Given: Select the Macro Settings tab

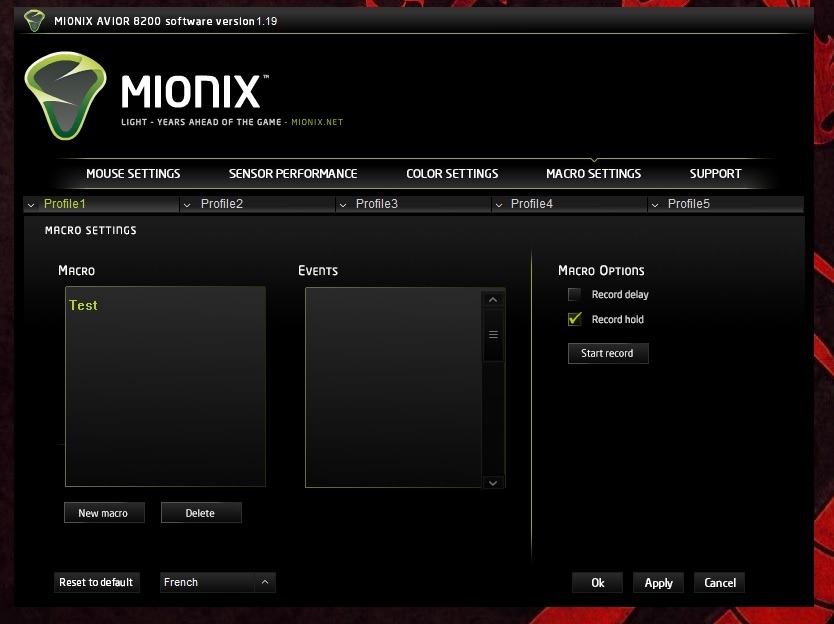Looking at the screenshot, I should tap(594, 173).
